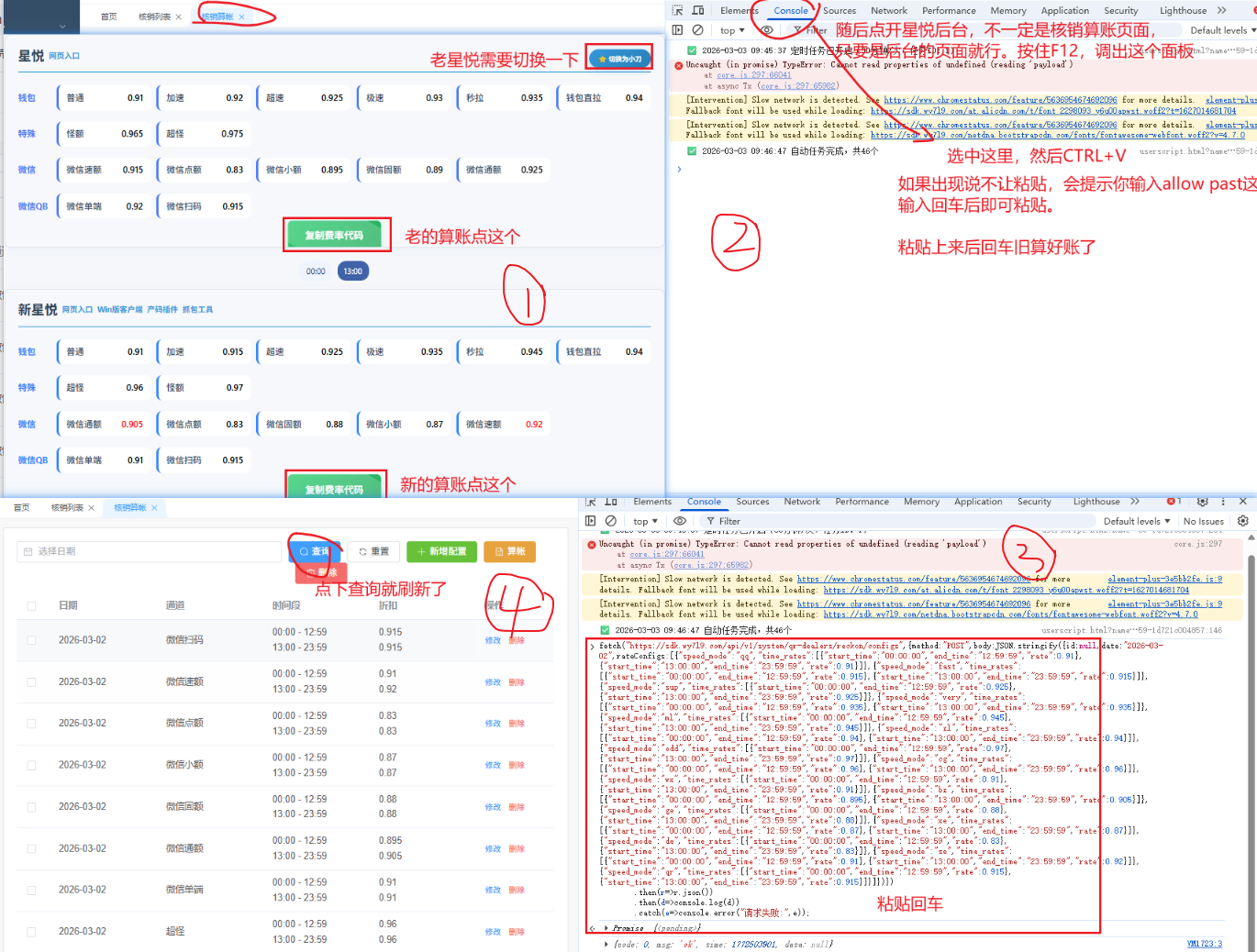This screenshot has height=952, width=1257.
Task: Show console sidebar icon in lower DevTools
Action: pos(591,521)
